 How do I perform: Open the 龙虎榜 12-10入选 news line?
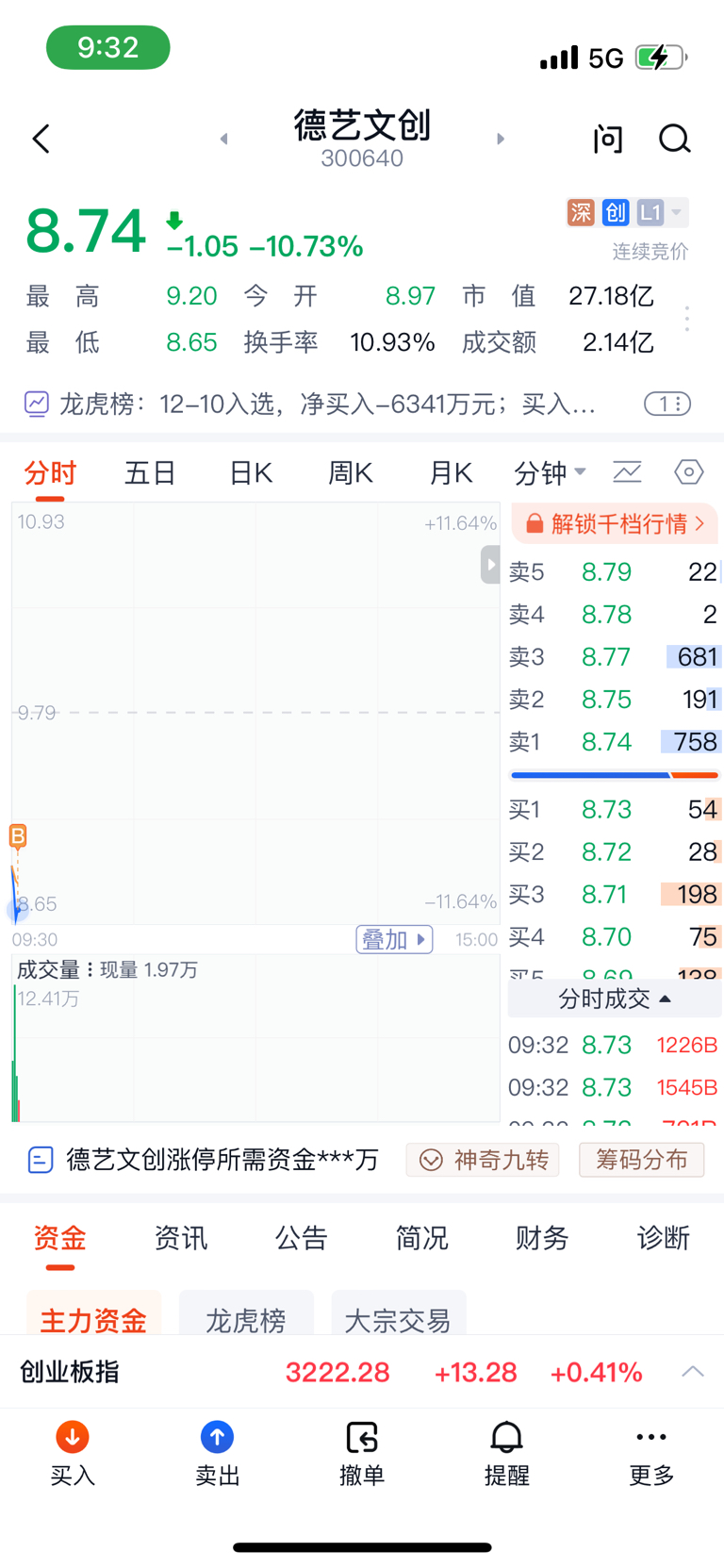pyautogui.click(x=327, y=404)
